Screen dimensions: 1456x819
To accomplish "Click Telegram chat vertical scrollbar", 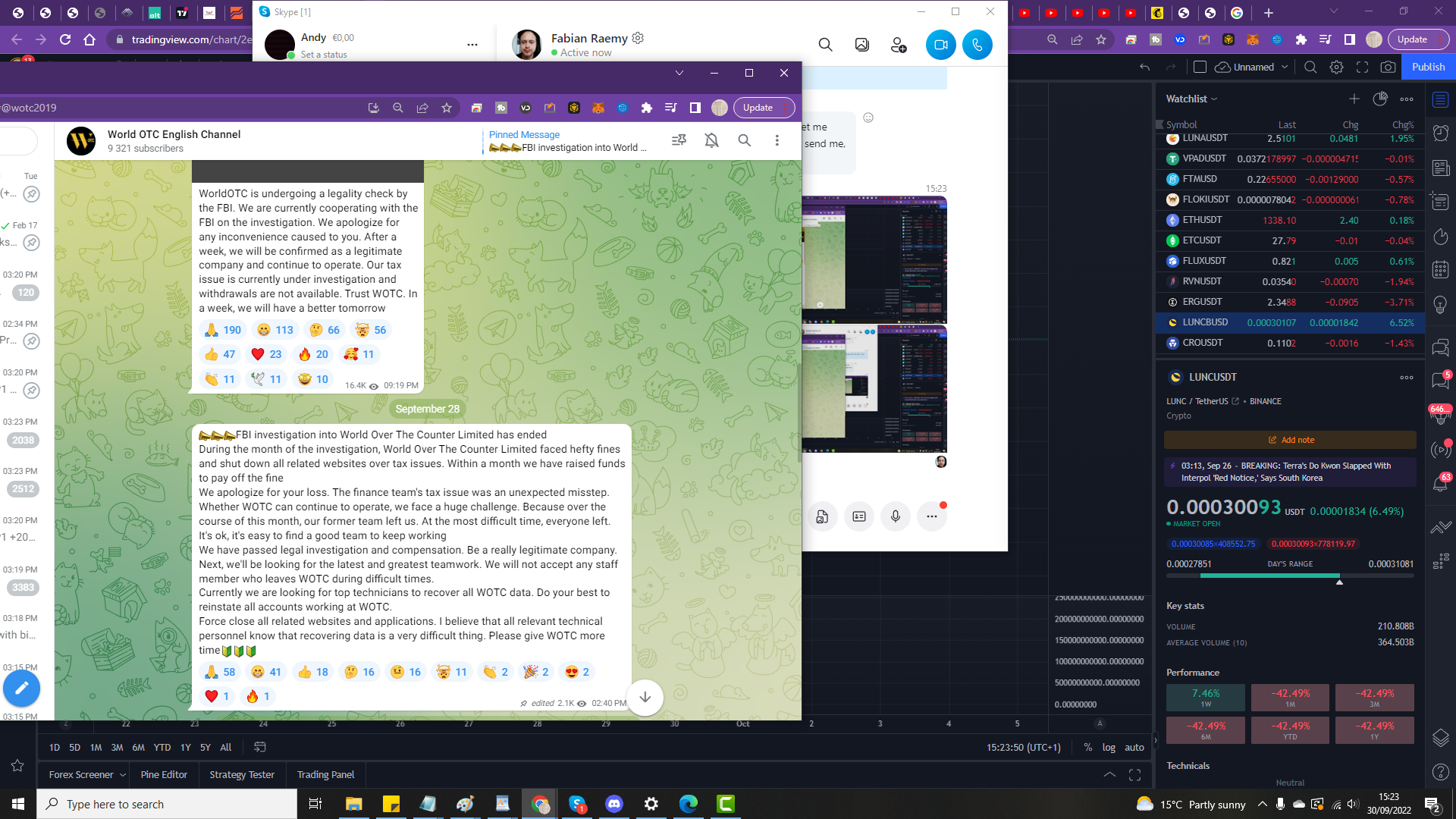I will click(x=799, y=413).
